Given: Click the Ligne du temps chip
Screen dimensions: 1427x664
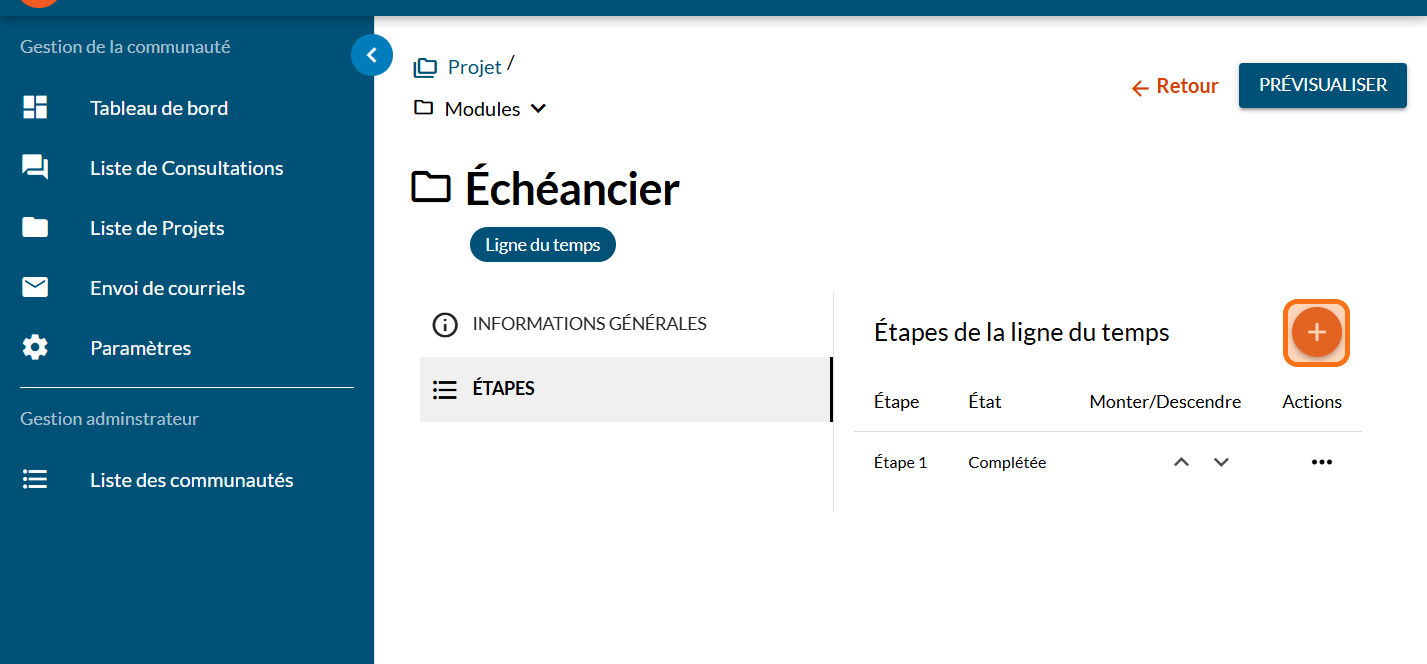Looking at the screenshot, I should click(542, 245).
